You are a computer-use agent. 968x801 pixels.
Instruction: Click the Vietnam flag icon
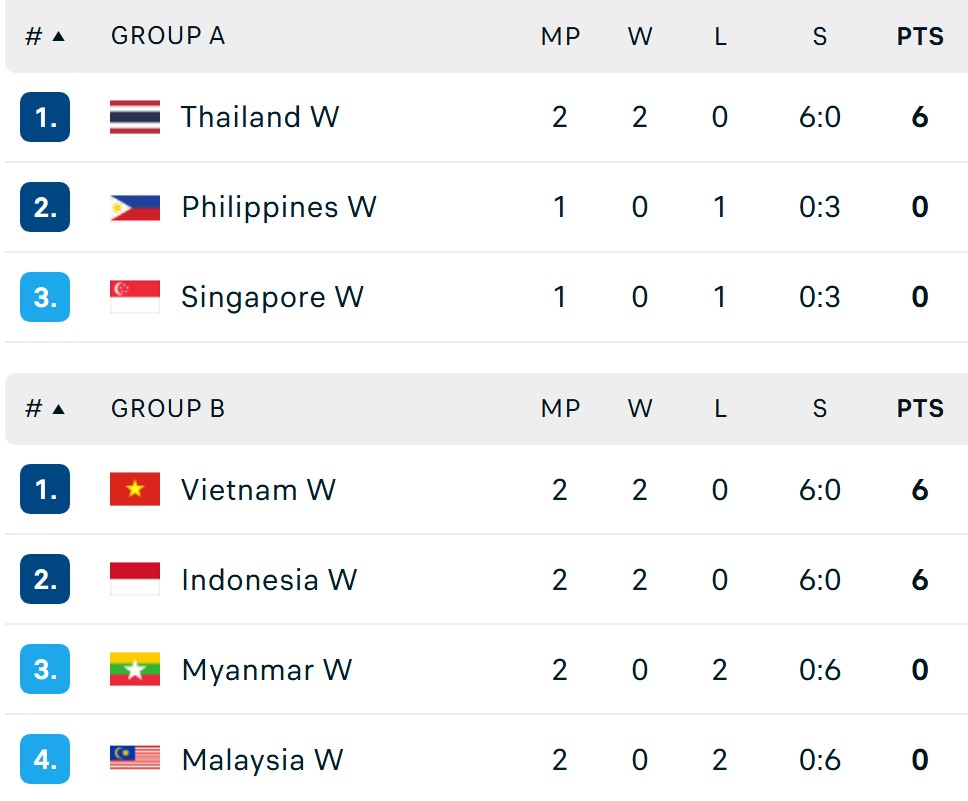136,490
